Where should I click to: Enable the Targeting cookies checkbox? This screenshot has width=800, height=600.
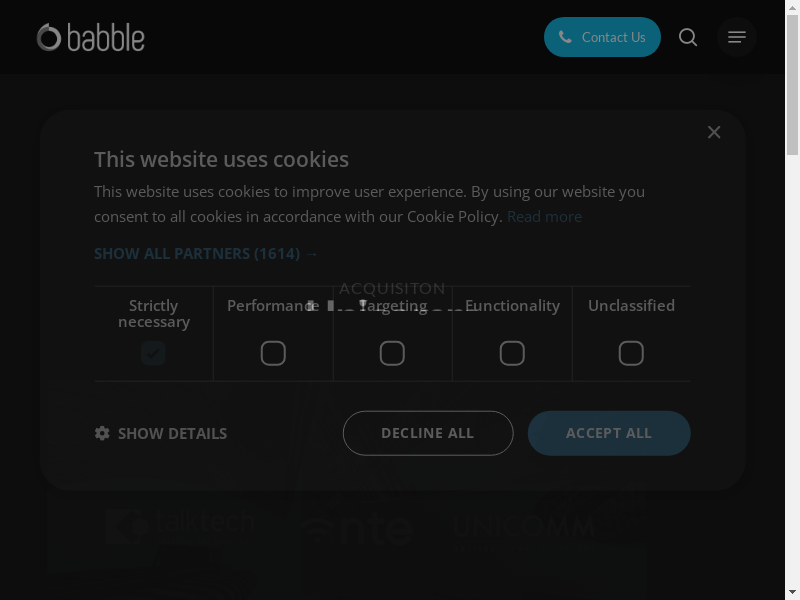tap(392, 353)
